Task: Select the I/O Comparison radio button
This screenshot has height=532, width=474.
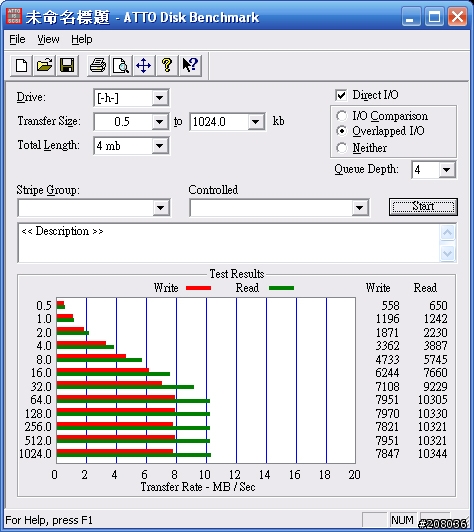Action: pos(342,116)
